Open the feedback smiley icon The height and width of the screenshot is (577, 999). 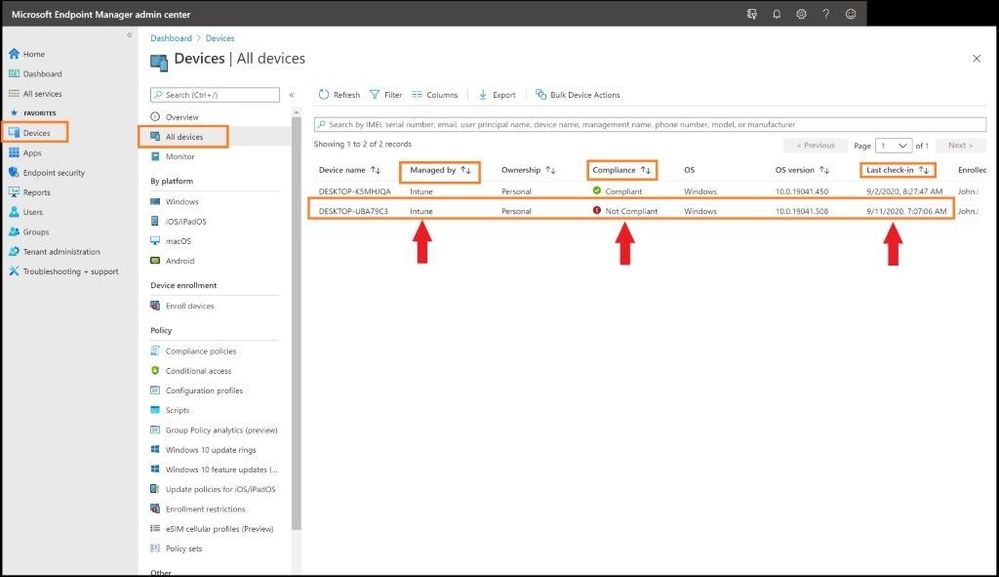851,14
